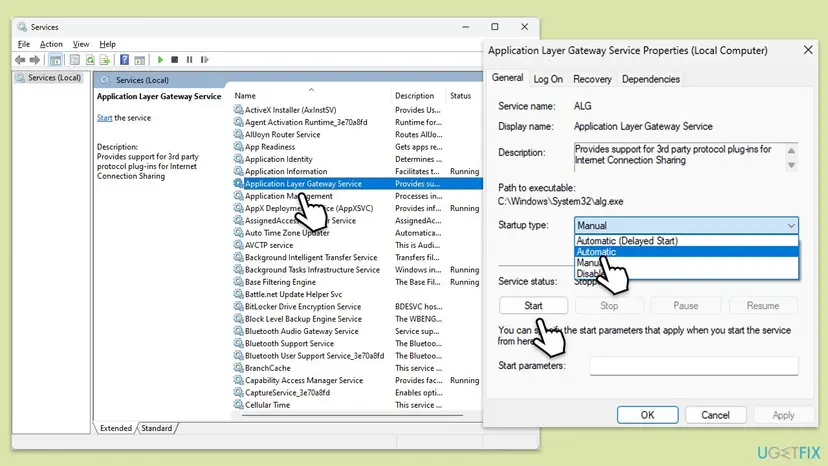Select Background Intelligent Transfer Service row
Image resolution: width=828 pixels, height=466 pixels.
[357, 257]
